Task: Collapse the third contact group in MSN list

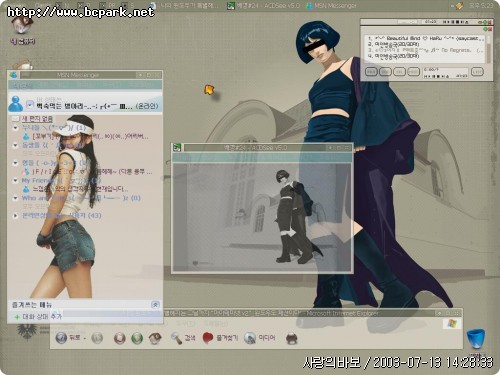Action: 15,163
